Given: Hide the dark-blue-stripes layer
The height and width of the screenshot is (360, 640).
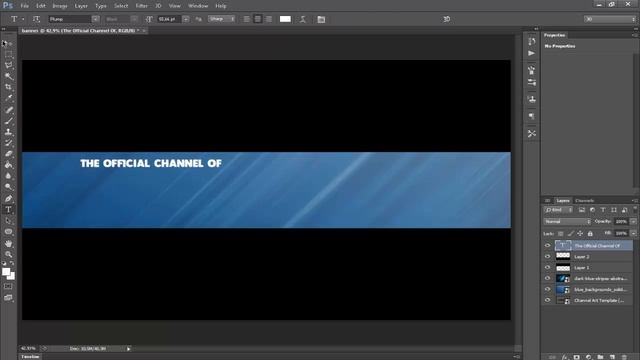Looking at the screenshot, I should 547,278.
